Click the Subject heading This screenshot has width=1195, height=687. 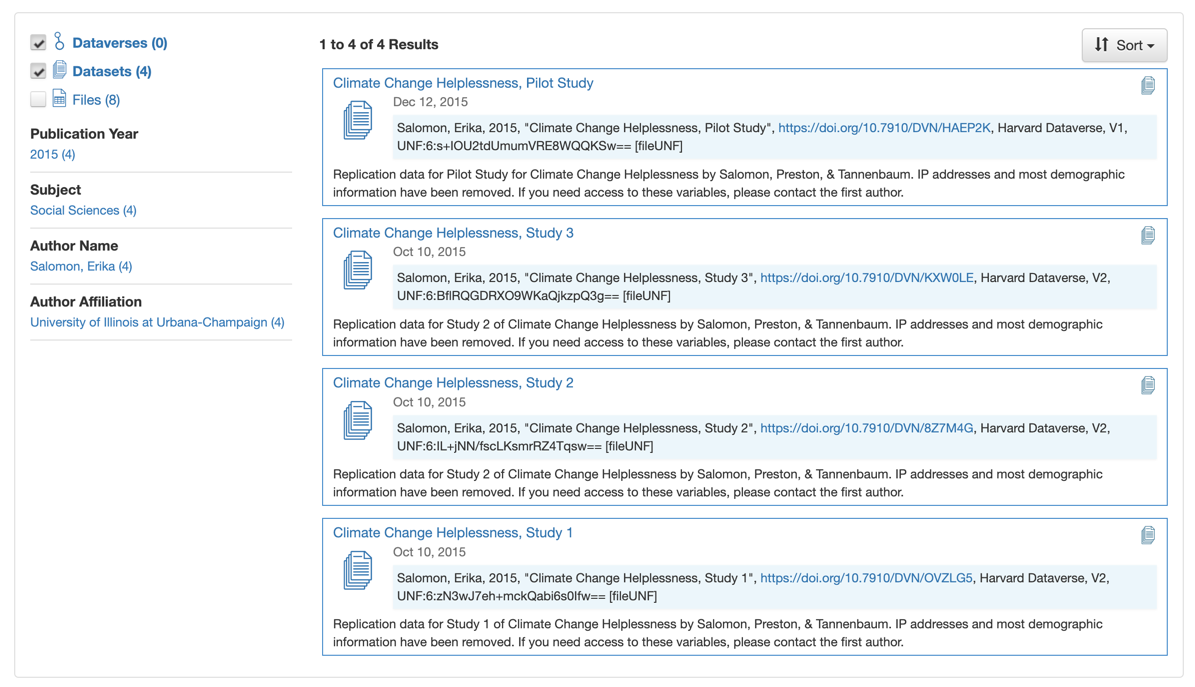56,190
